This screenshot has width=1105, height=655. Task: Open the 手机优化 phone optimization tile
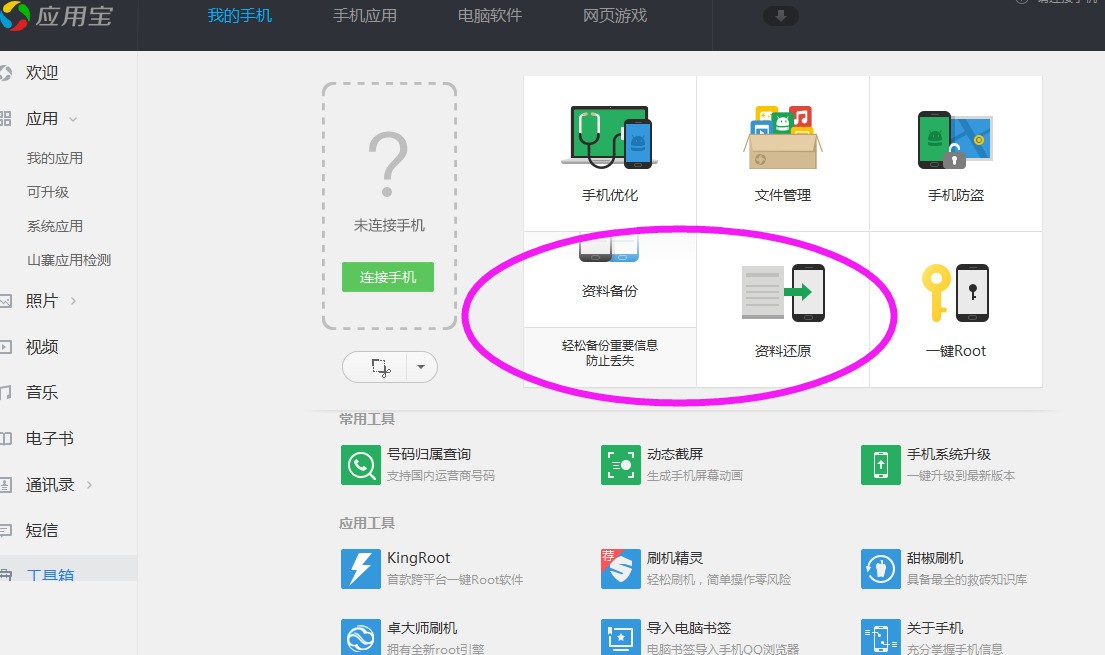pos(610,153)
